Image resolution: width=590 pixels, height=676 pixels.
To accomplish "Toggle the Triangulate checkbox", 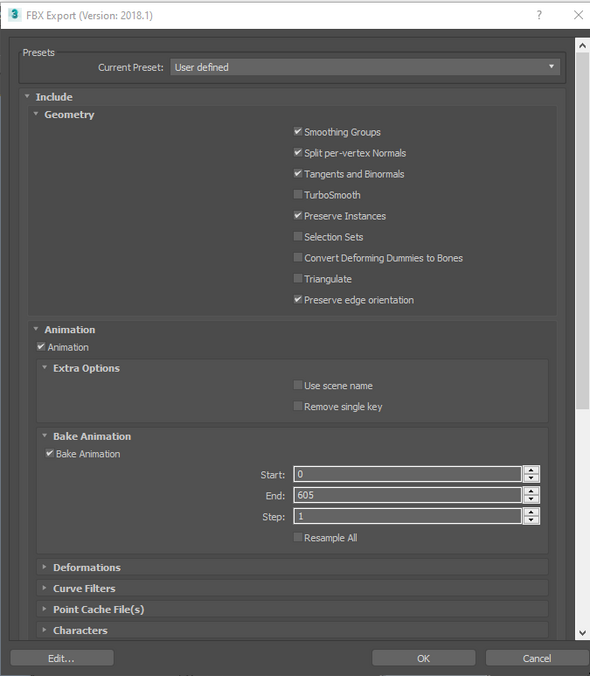I will pos(298,279).
